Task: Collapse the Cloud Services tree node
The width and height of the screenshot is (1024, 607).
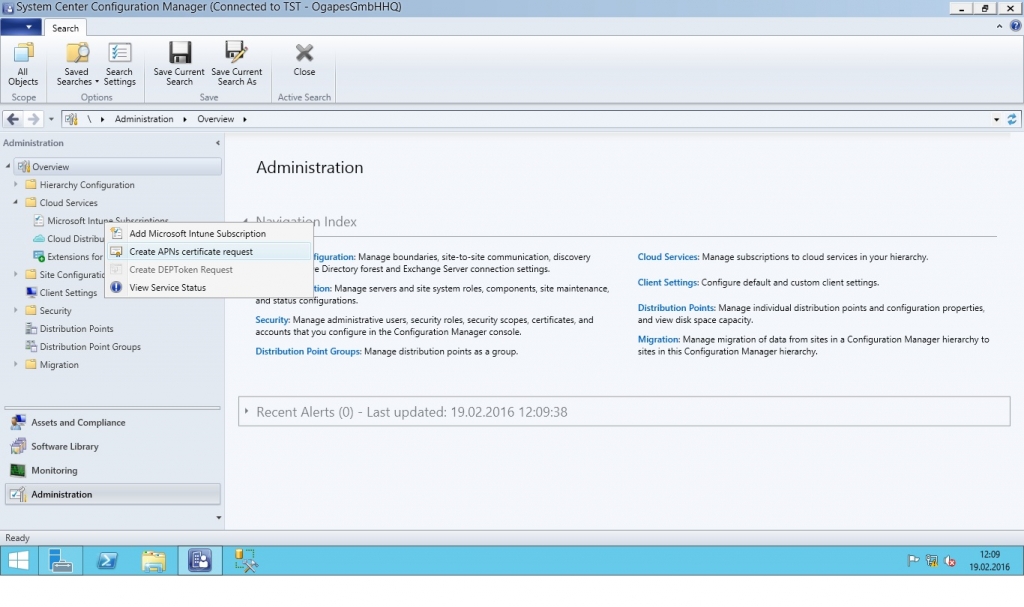Action: pos(16,203)
